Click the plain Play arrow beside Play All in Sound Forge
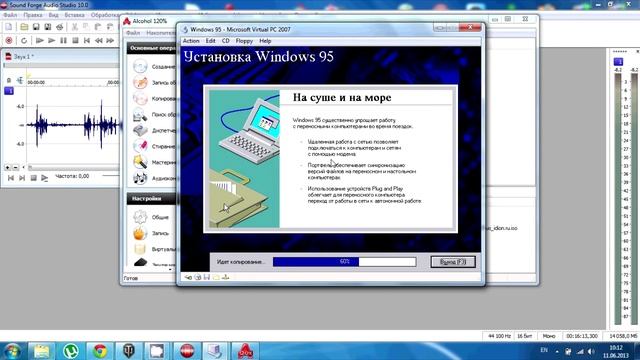640x360 pixels. tap(51, 40)
